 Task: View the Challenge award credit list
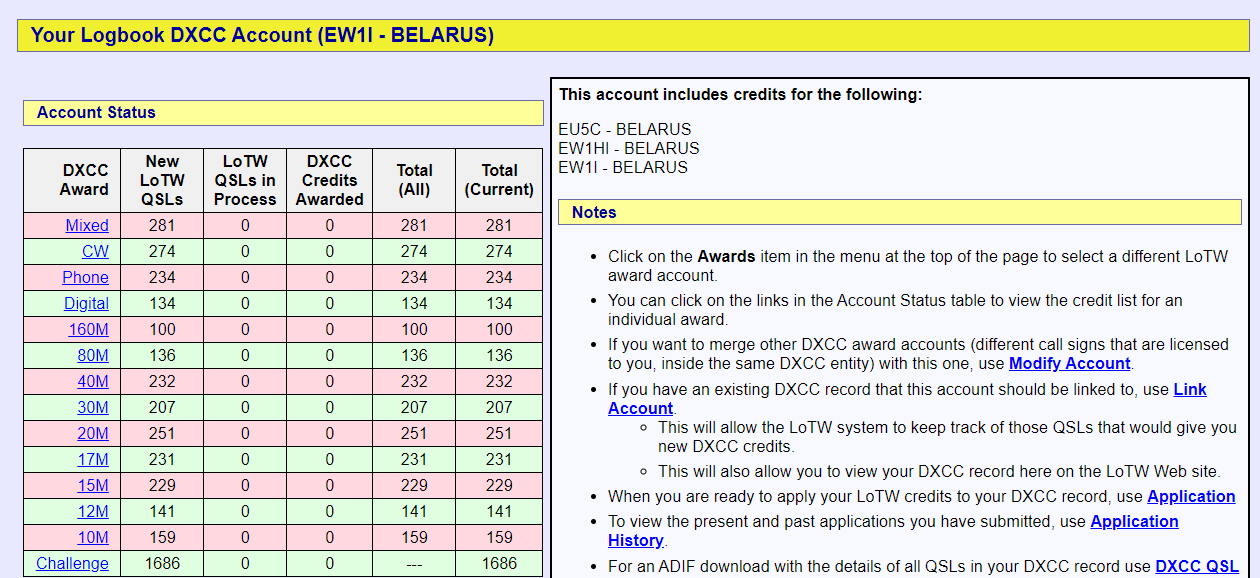point(72,564)
